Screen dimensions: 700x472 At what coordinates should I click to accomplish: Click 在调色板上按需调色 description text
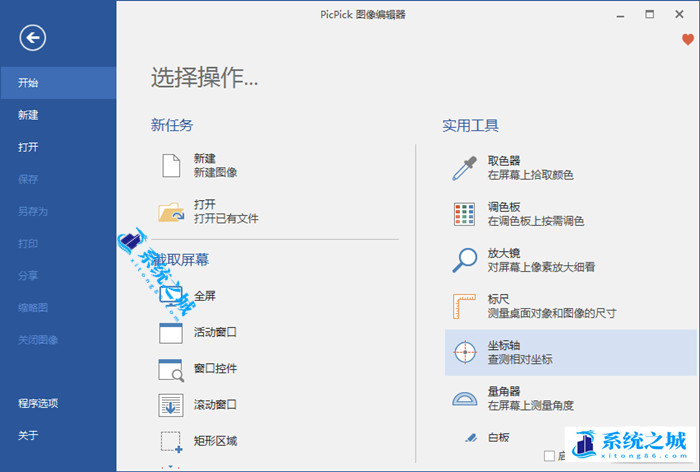[x=536, y=221]
